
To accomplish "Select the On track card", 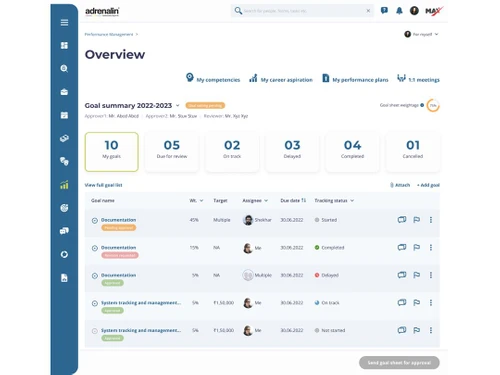I will point(232,152).
